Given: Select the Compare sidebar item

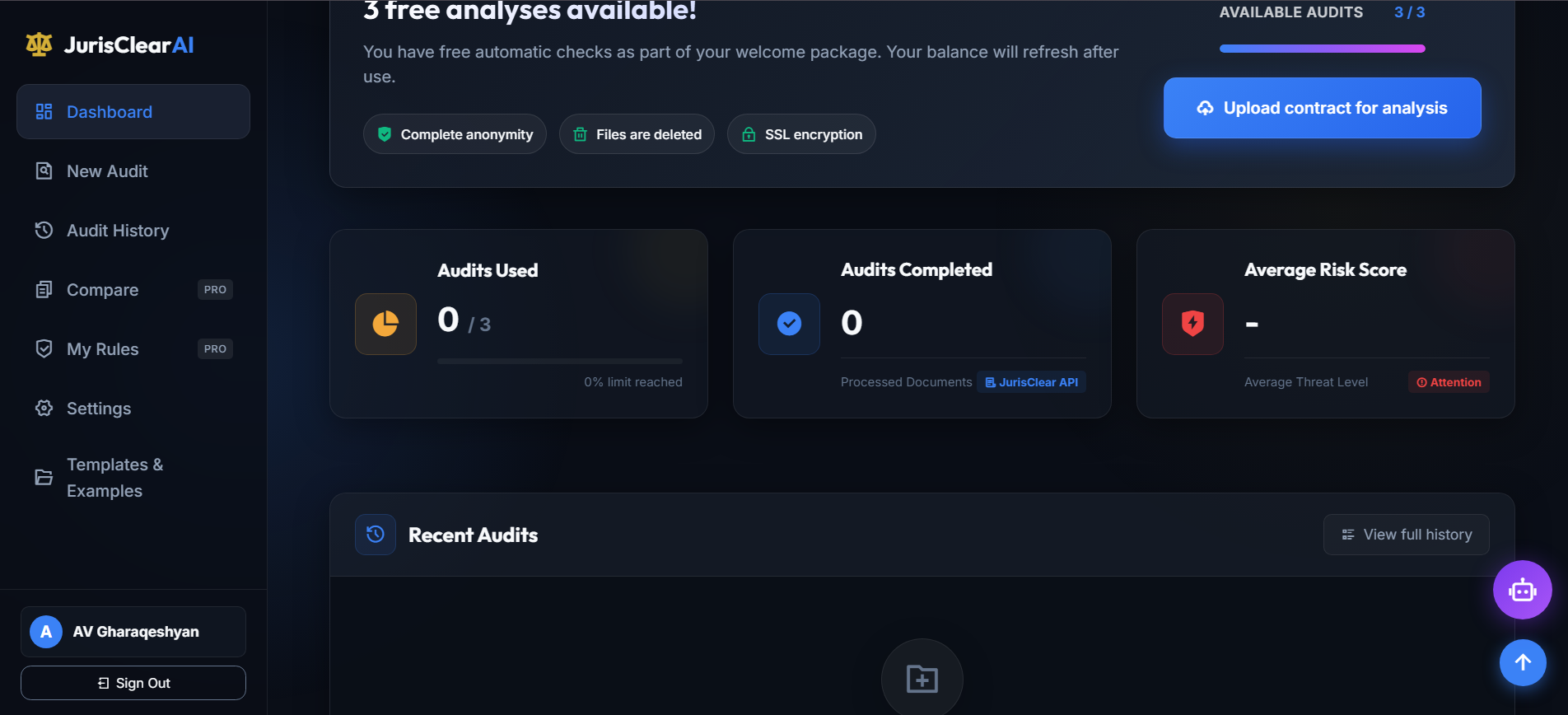Looking at the screenshot, I should (x=133, y=290).
